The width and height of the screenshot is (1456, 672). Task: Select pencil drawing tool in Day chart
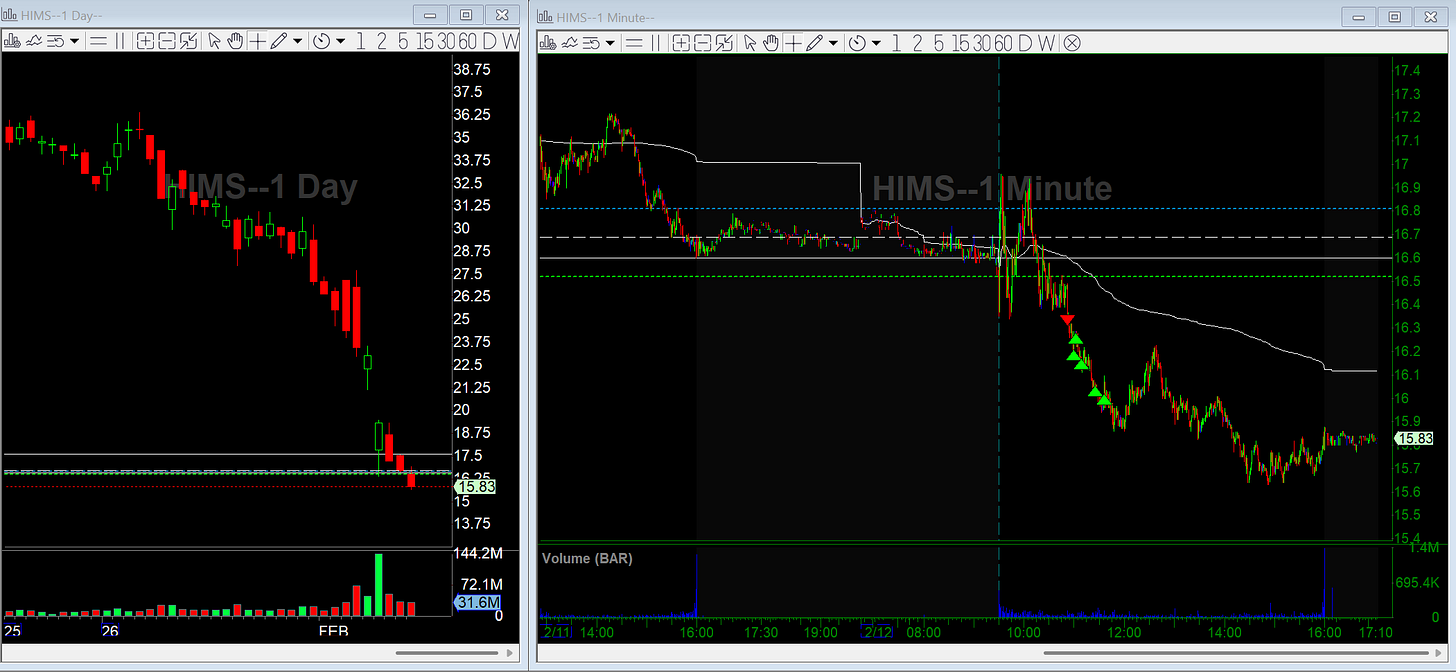279,41
